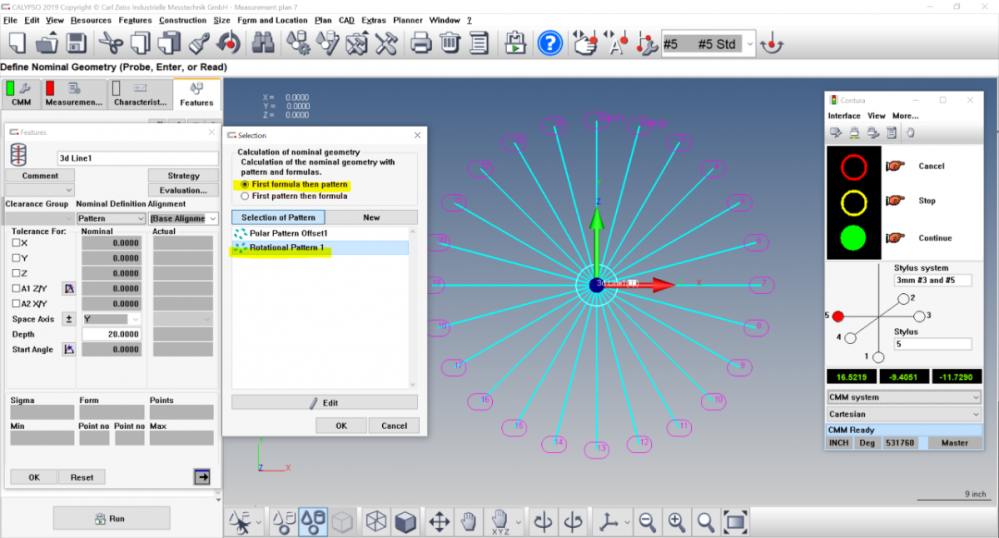Click the blue arrow button in Features panel

point(202,477)
